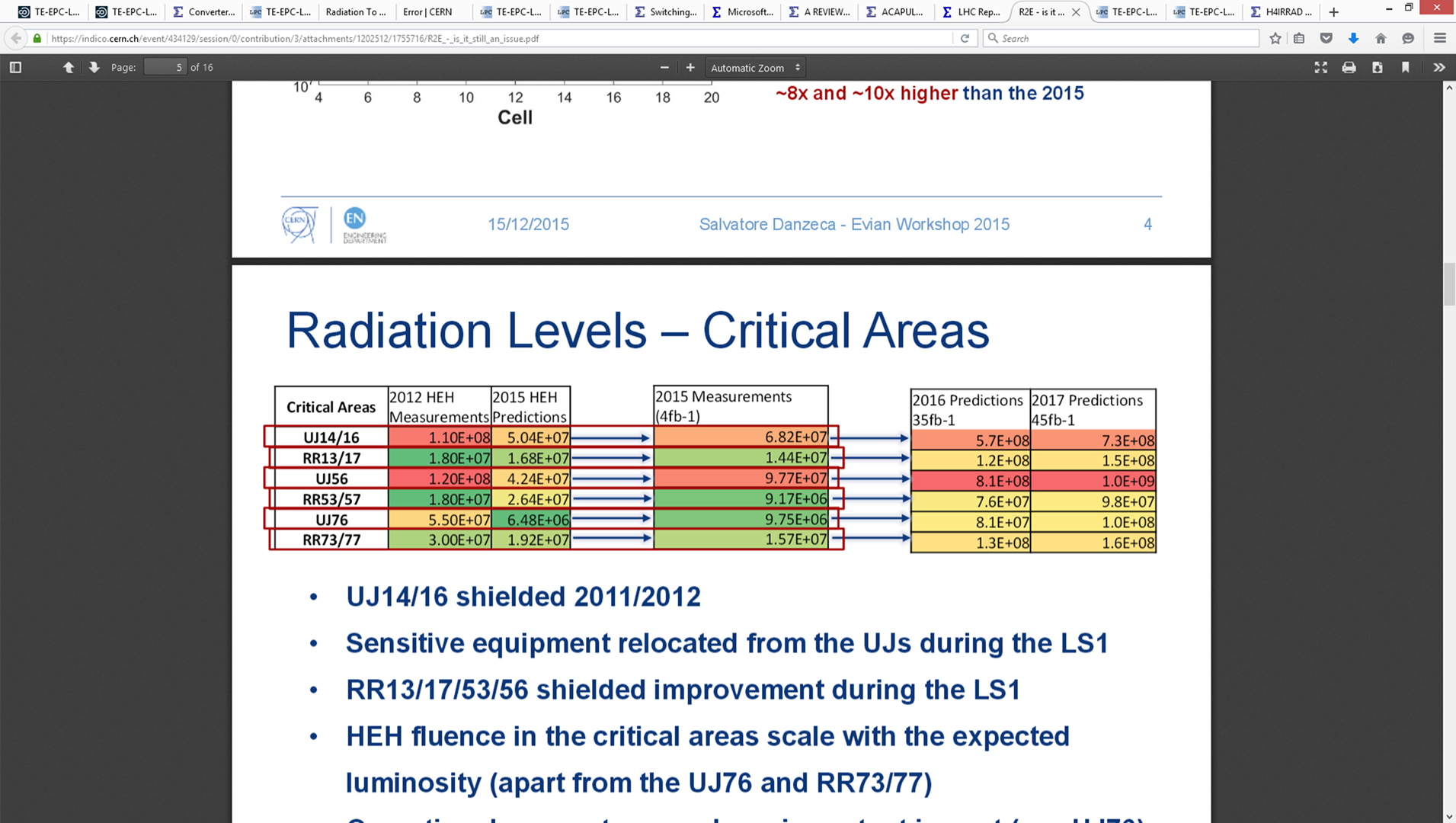Screen dimensions: 1456x823
Task: Open browser downloads arrow
Action: (x=1353, y=38)
